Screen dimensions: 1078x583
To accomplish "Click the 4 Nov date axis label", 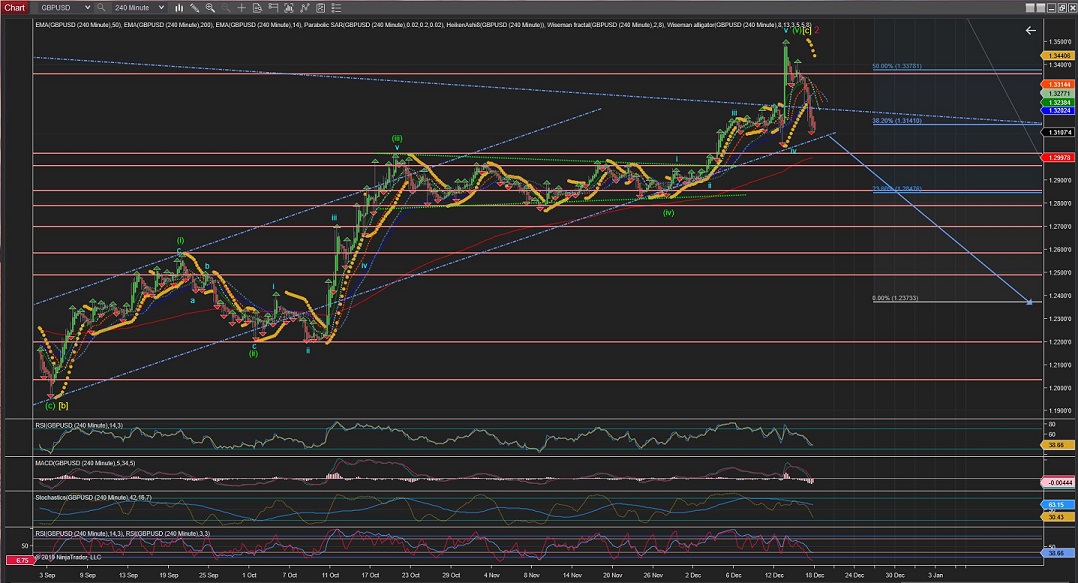I will coord(492,575).
